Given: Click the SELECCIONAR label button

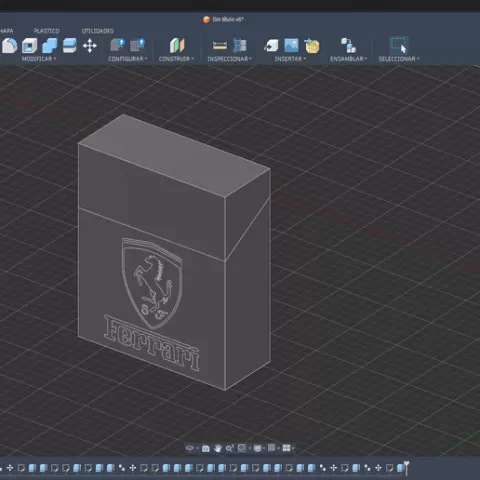Looking at the screenshot, I should (x=399, y=59).
